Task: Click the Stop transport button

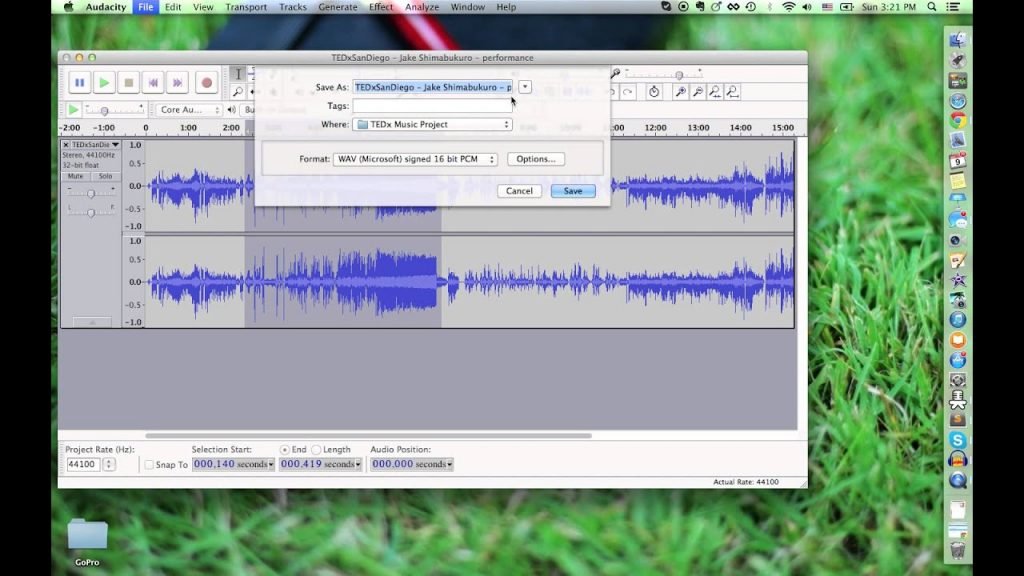Action: coord(129,83)
